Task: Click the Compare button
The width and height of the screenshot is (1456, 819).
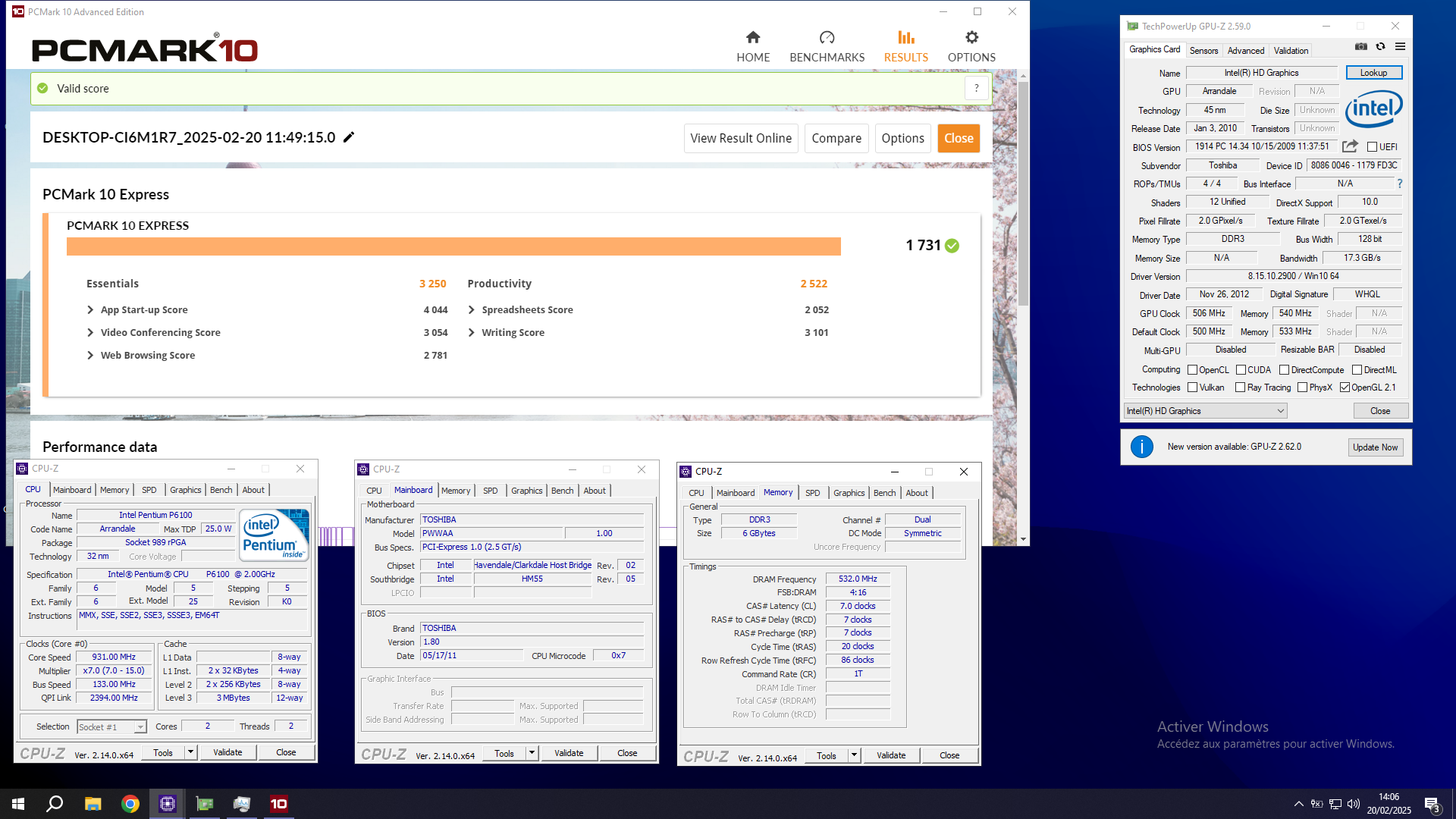Action: 836,138
